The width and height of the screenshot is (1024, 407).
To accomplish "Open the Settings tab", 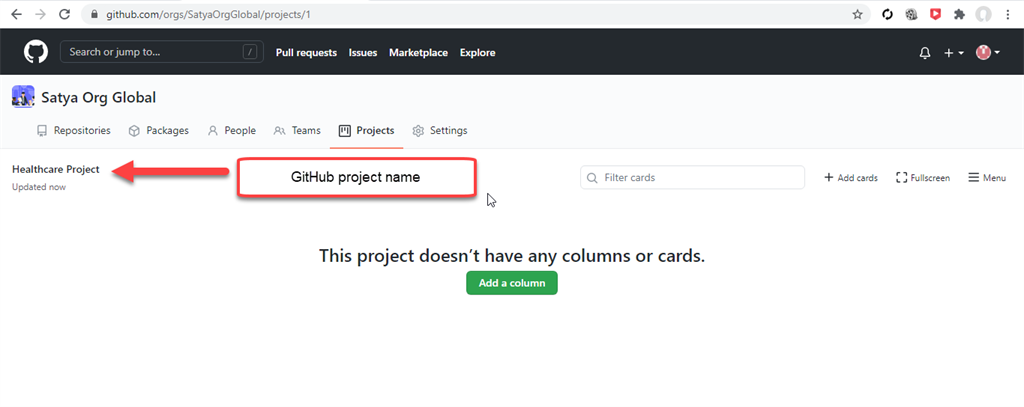I will coord(440,130).
